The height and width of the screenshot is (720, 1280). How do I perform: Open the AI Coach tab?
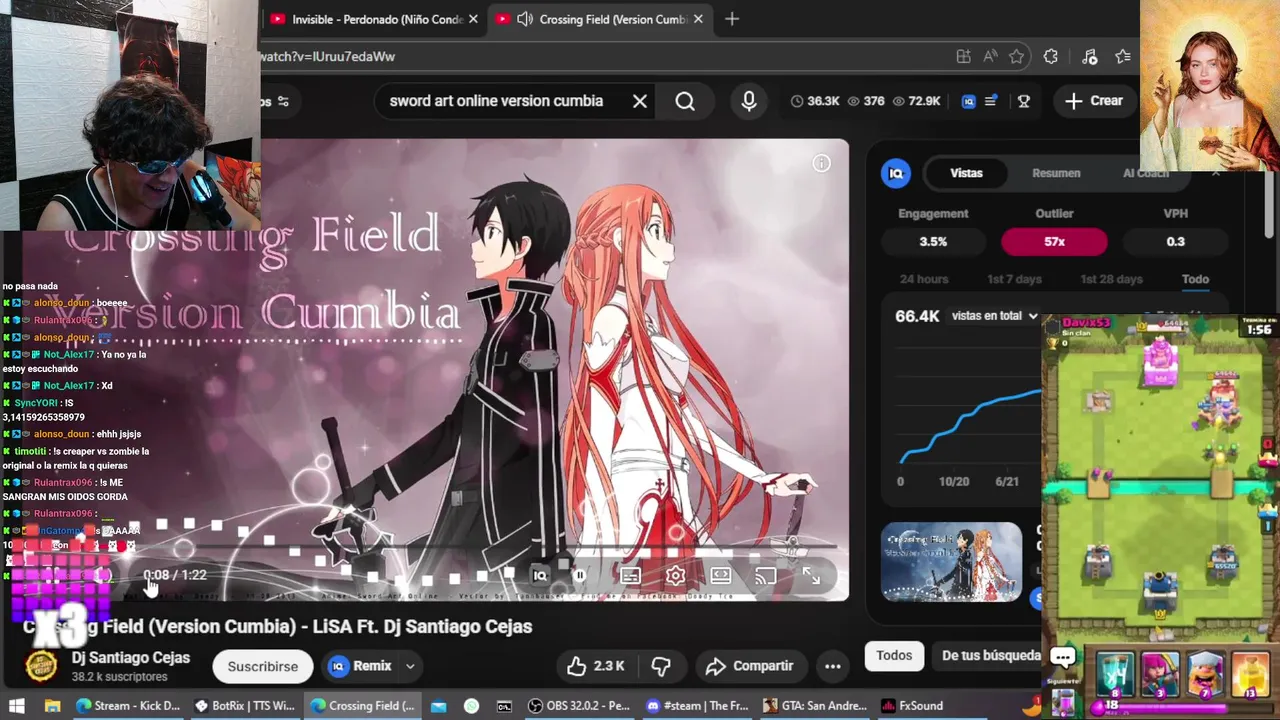pos(1146,173)
